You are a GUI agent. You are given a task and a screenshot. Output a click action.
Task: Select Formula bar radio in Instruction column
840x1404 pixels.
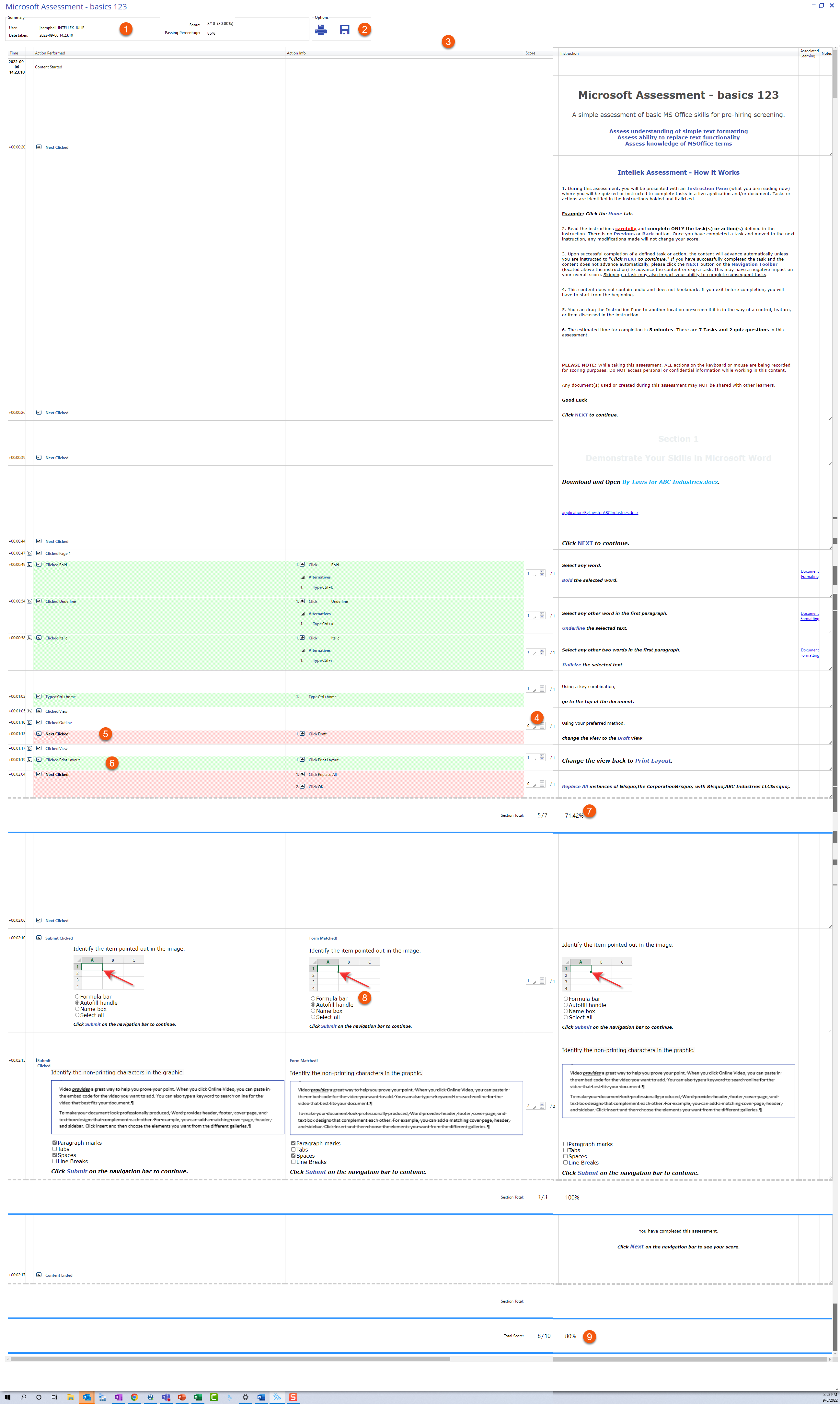coord(566,999)
